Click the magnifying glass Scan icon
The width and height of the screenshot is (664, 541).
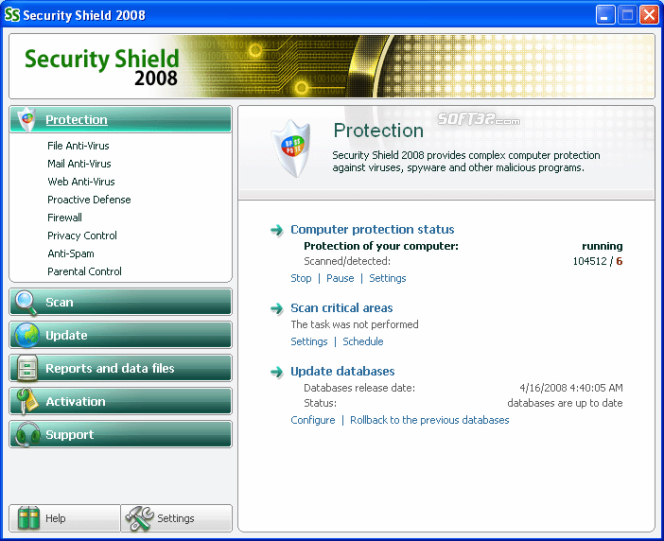click(x=26, y=303)
